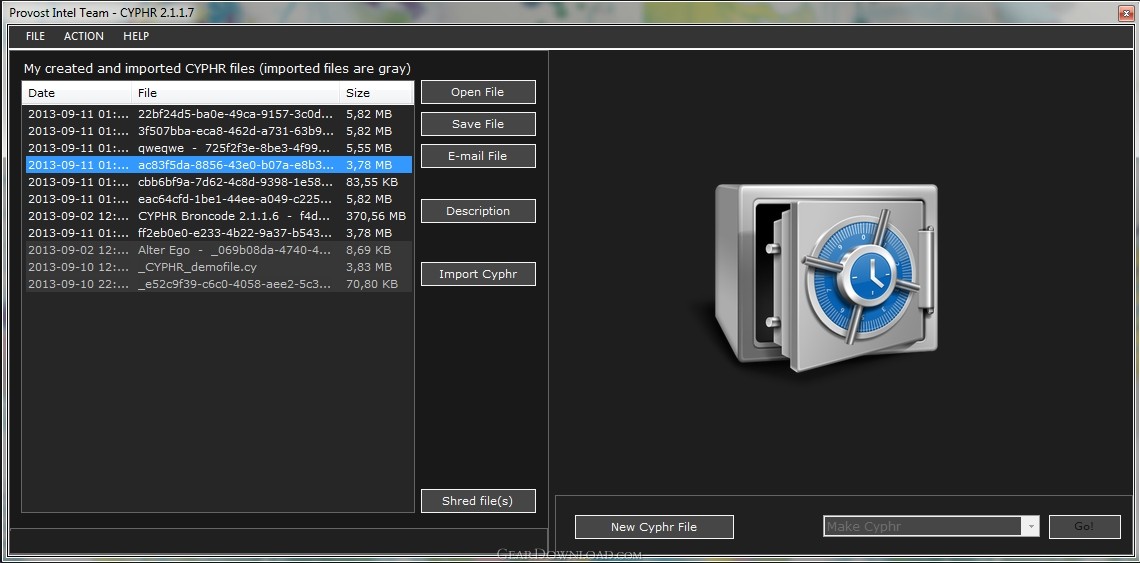1140x563 pixels.
Task: Click the New Cyphr File button
Action: (x=654, y=527)
